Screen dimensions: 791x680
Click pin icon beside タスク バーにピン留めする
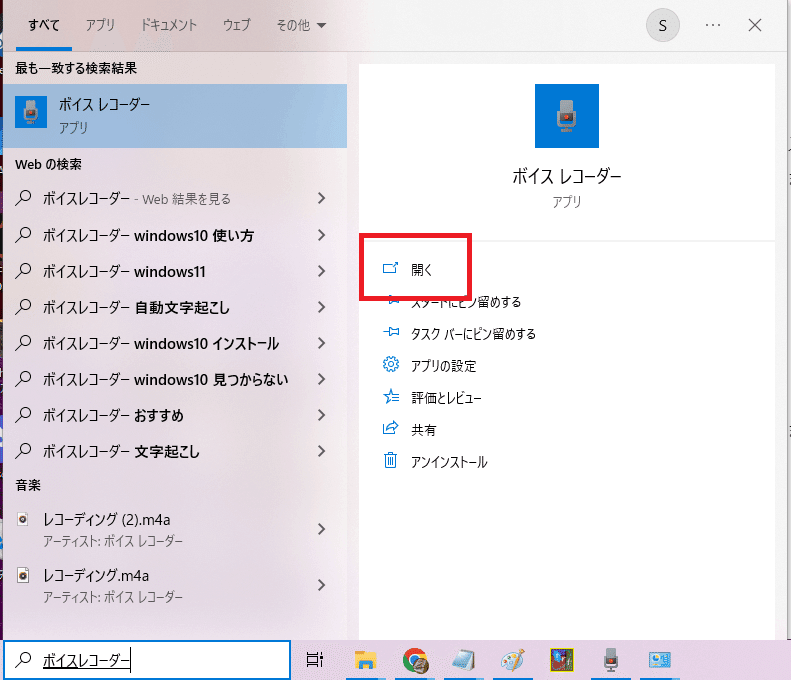tap(390, 332)
